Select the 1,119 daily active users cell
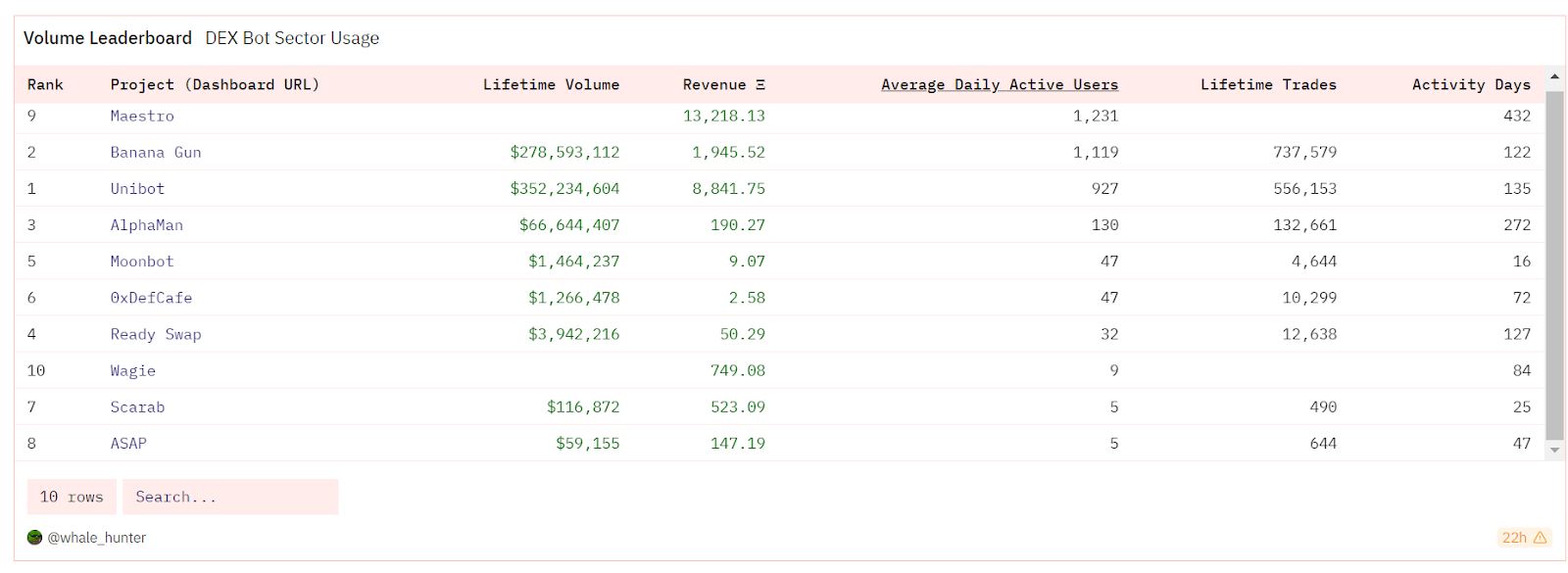 [x=1096, y=152]
